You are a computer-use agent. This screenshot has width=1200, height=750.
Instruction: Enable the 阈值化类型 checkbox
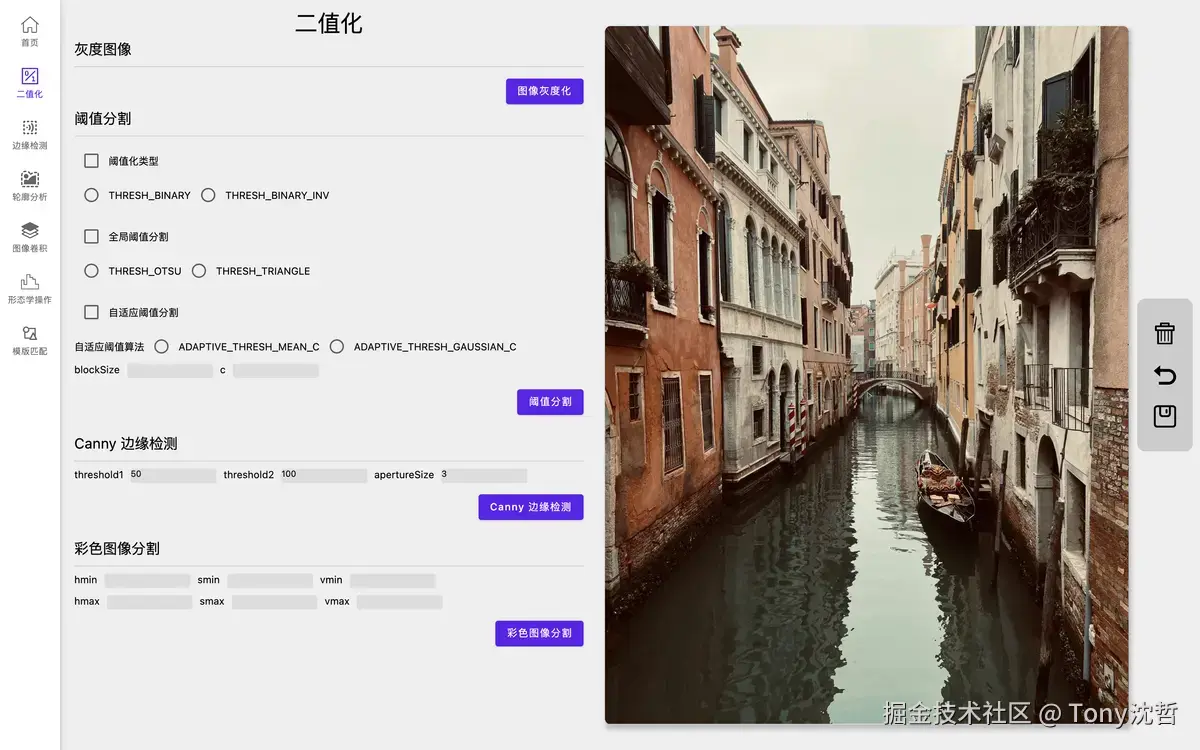tap(91, 160)
